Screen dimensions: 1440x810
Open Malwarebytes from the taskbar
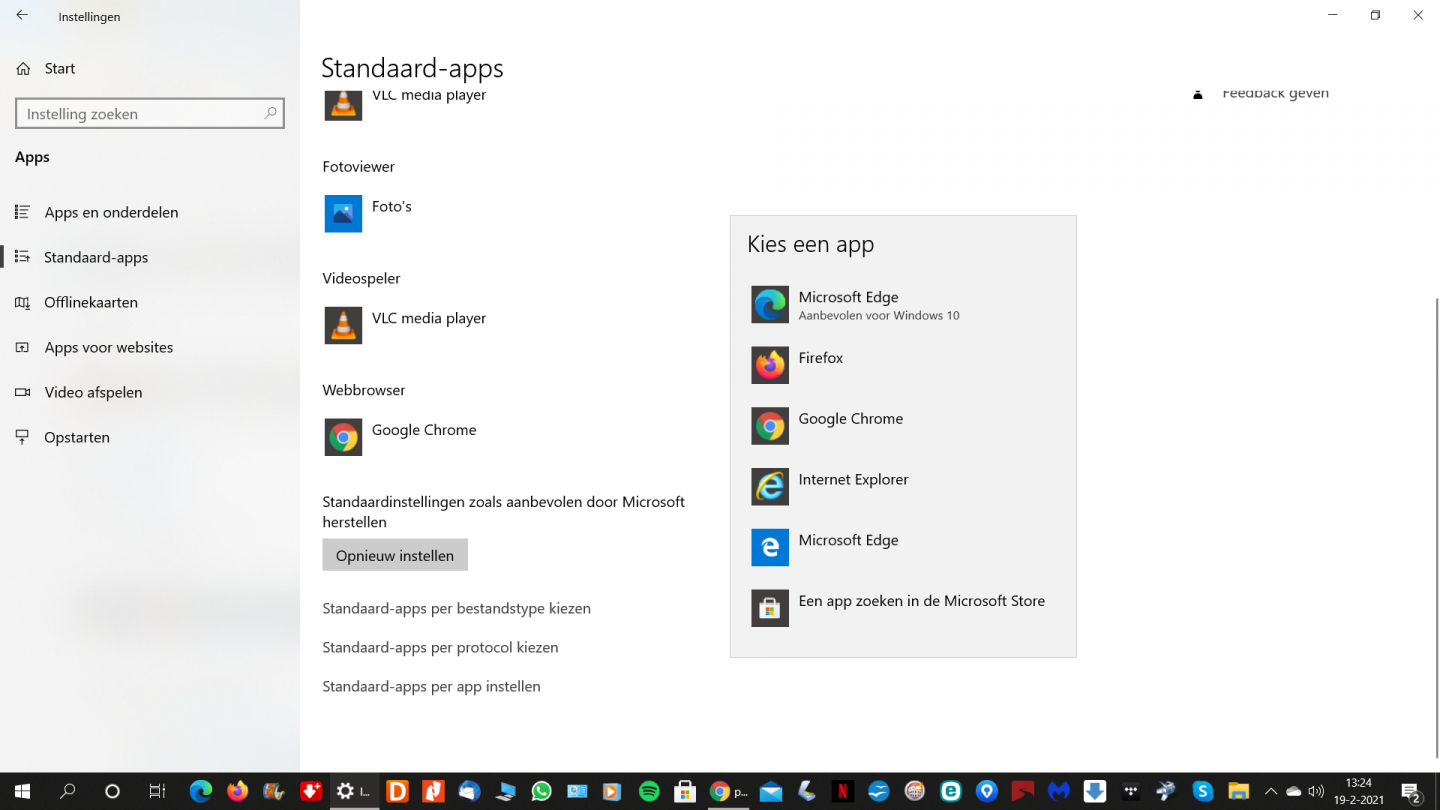(1059, 791)
